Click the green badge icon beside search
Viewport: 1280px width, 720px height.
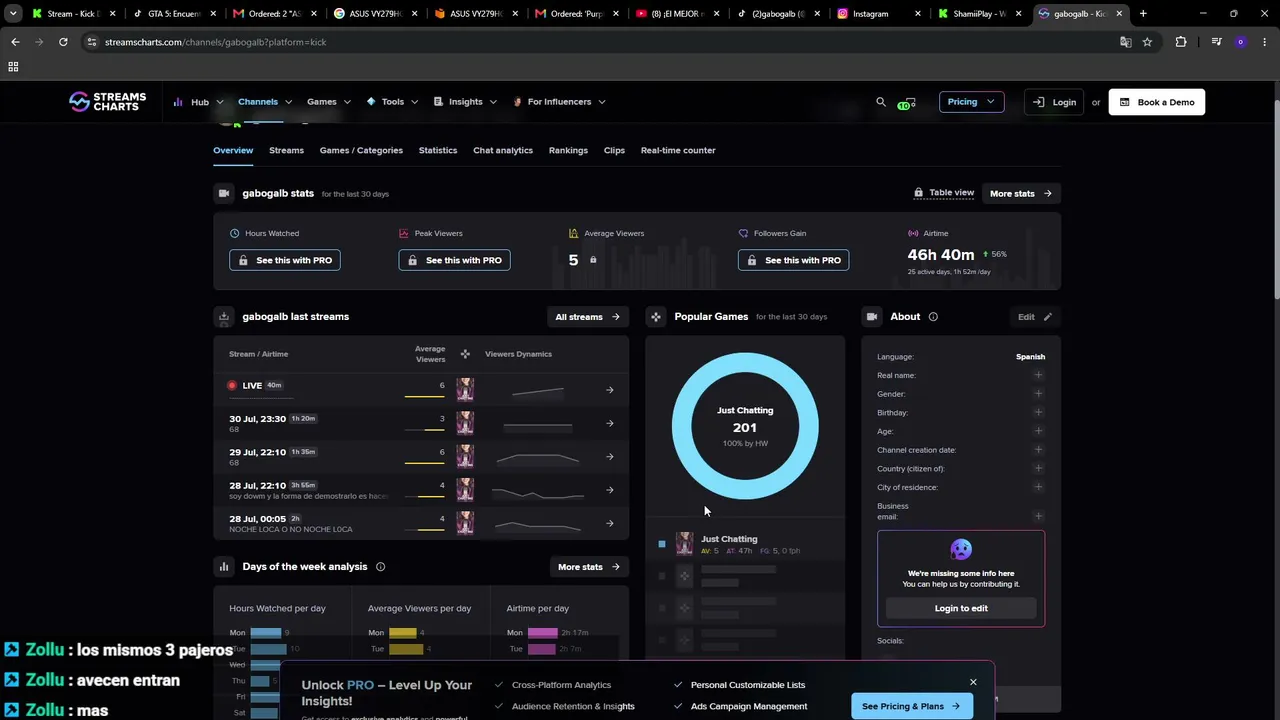pos(905,103)
